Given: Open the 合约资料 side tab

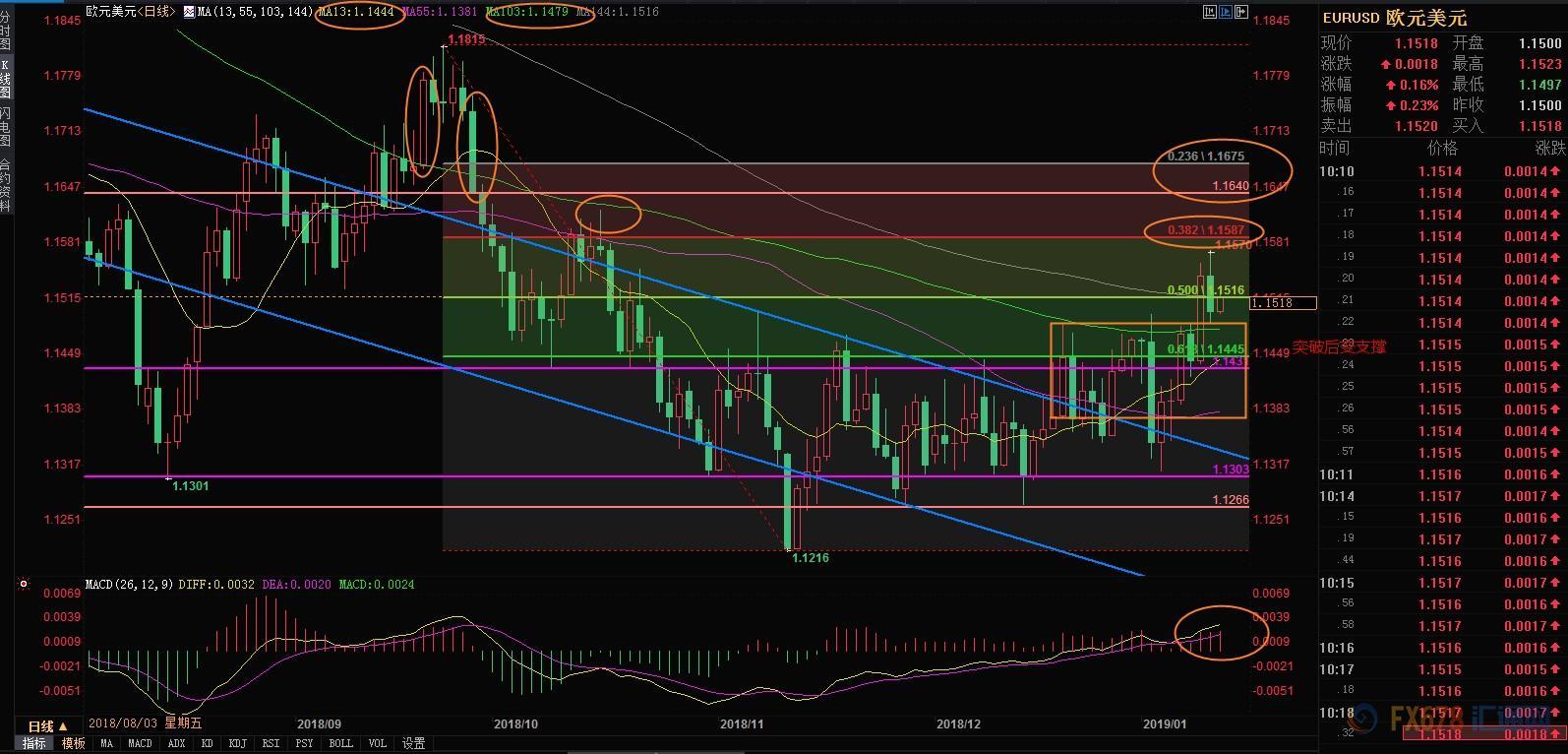Looking at the screenshot, I should coord(6,186).
